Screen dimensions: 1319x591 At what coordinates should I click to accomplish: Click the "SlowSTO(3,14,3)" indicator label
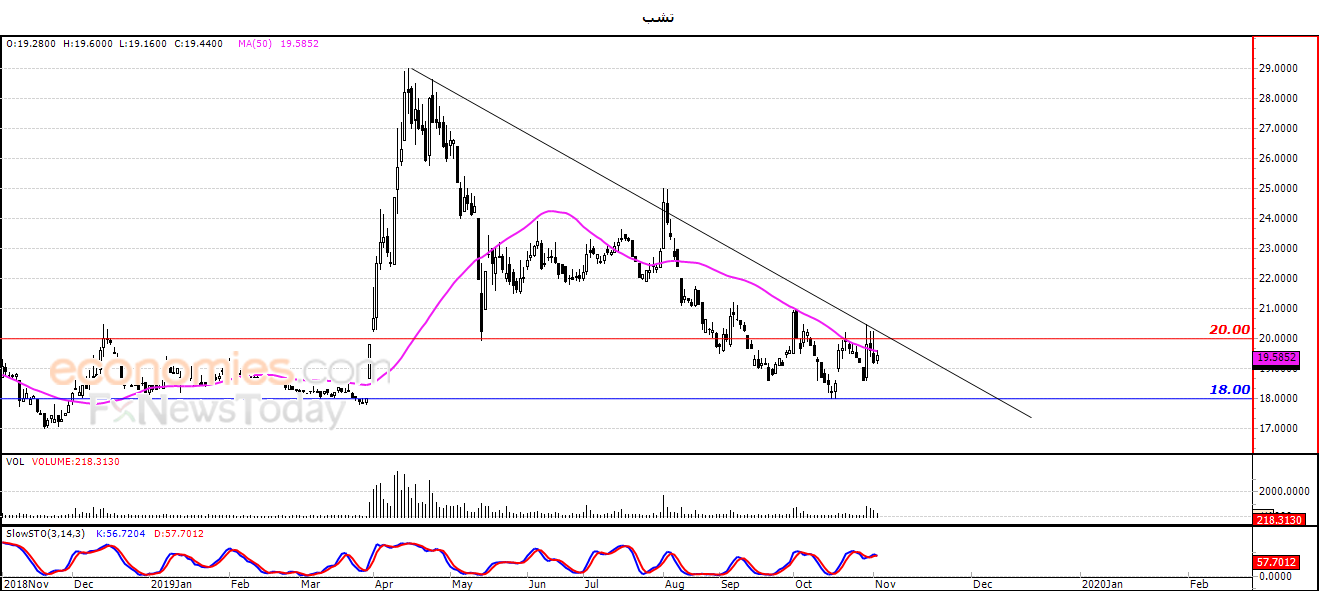(45, 534)
